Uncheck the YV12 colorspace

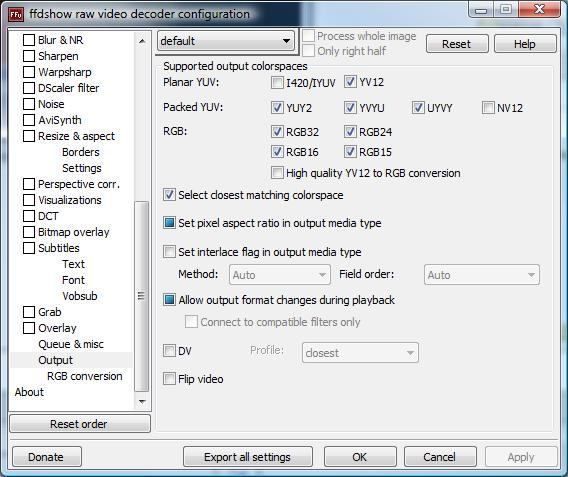[x=350, y=82]
